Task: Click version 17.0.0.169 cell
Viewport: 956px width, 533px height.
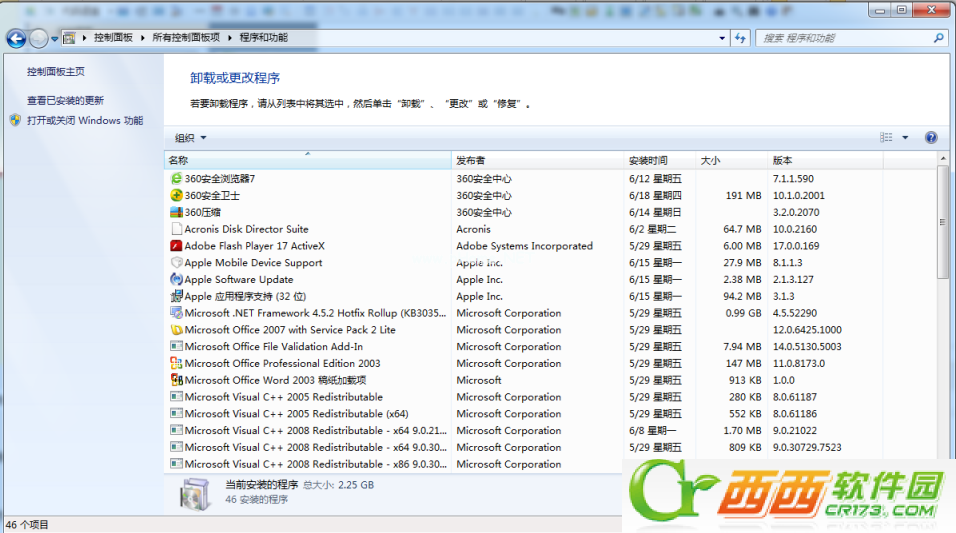Action: [796, 246]
